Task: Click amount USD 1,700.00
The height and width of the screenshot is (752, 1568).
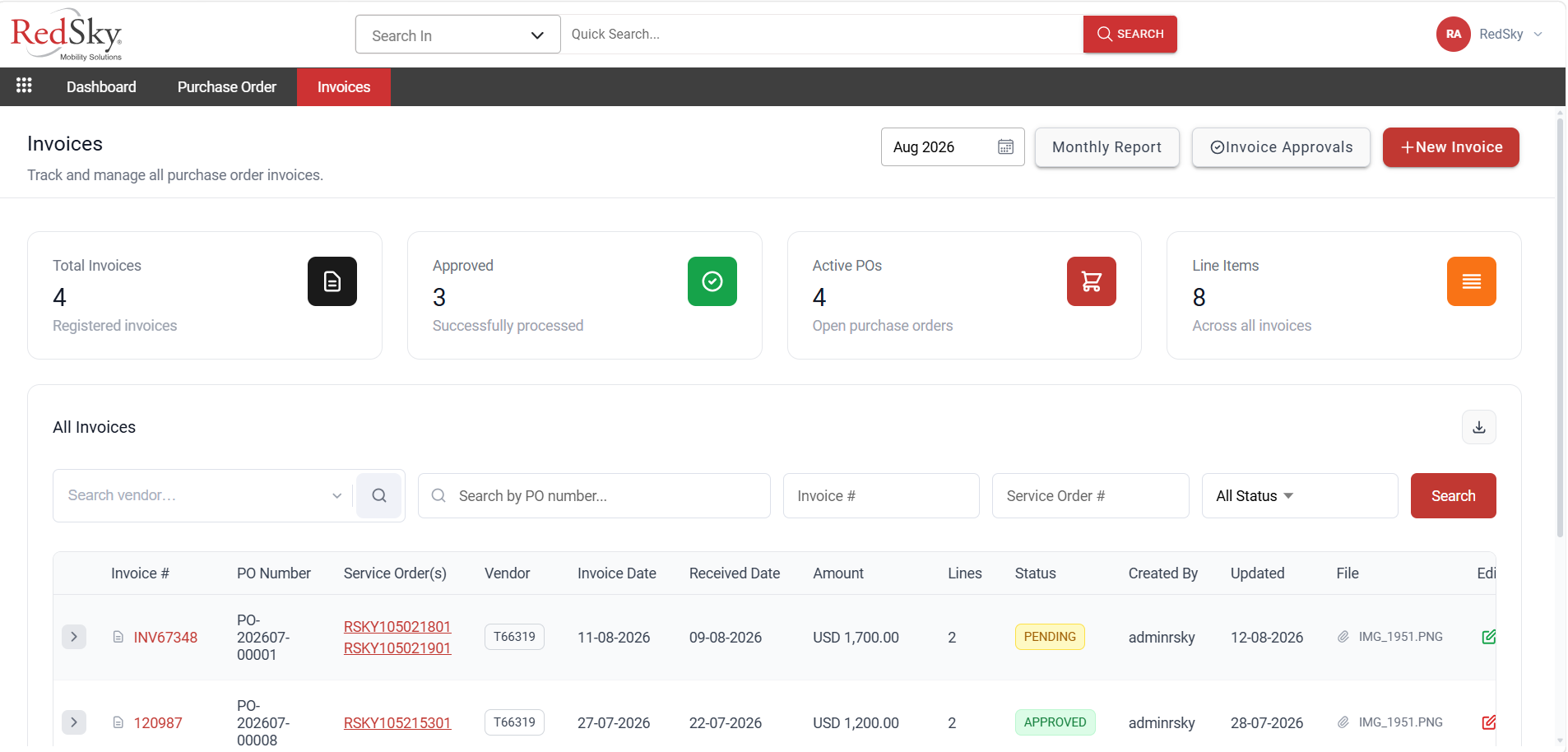Action: [x=856, y=638]
